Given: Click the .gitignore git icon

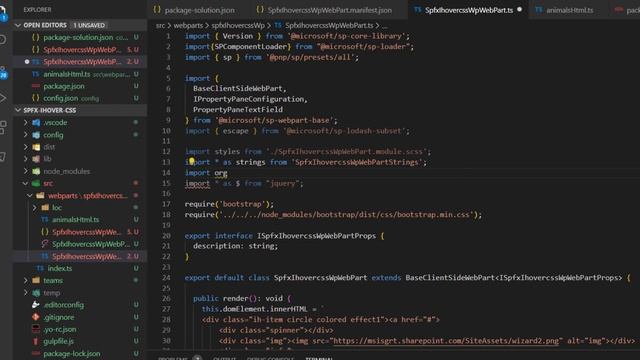Looking at the screenshot, I should tap(36, 317).
